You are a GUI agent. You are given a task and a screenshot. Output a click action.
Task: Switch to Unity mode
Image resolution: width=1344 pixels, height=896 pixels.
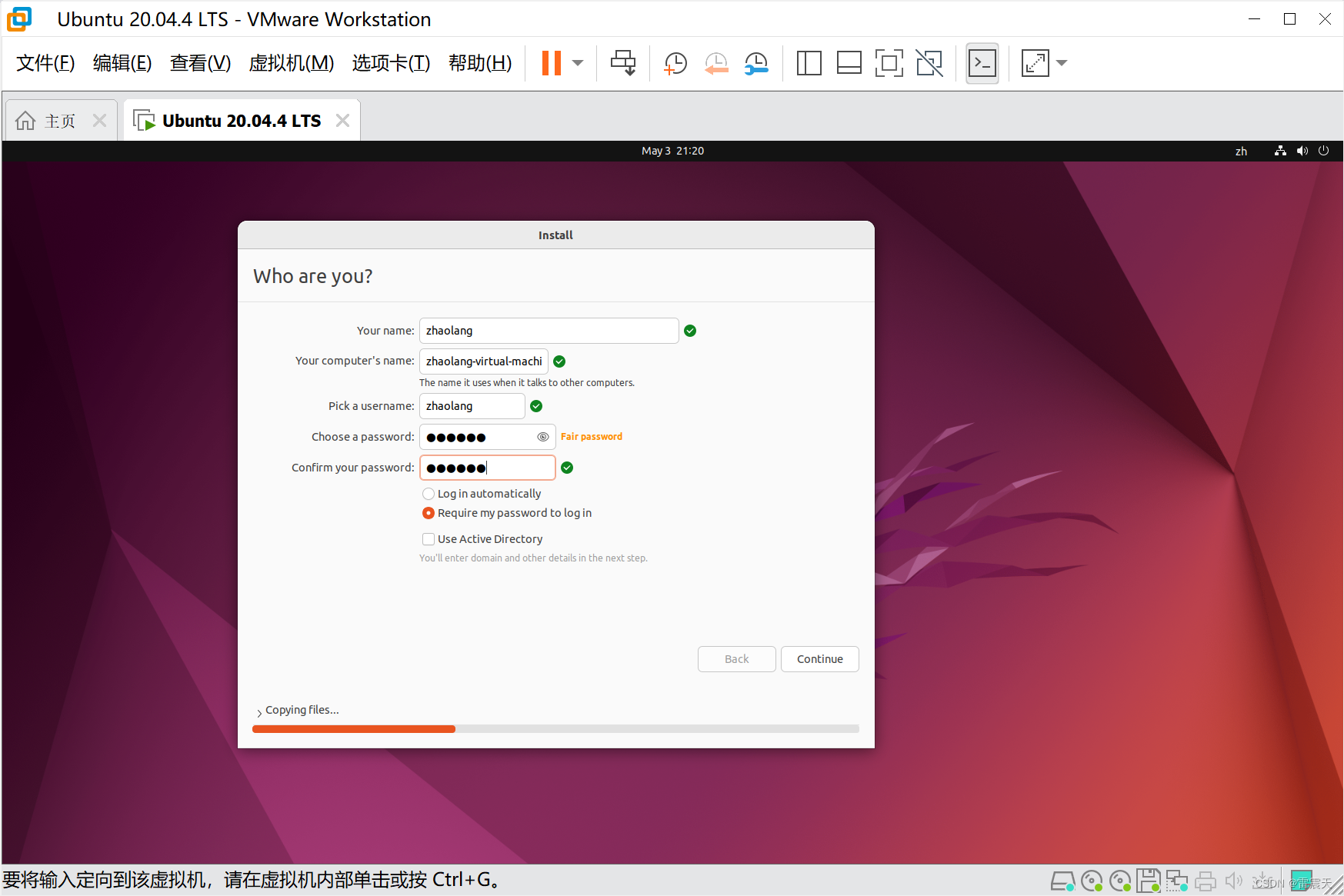point(929,63)
